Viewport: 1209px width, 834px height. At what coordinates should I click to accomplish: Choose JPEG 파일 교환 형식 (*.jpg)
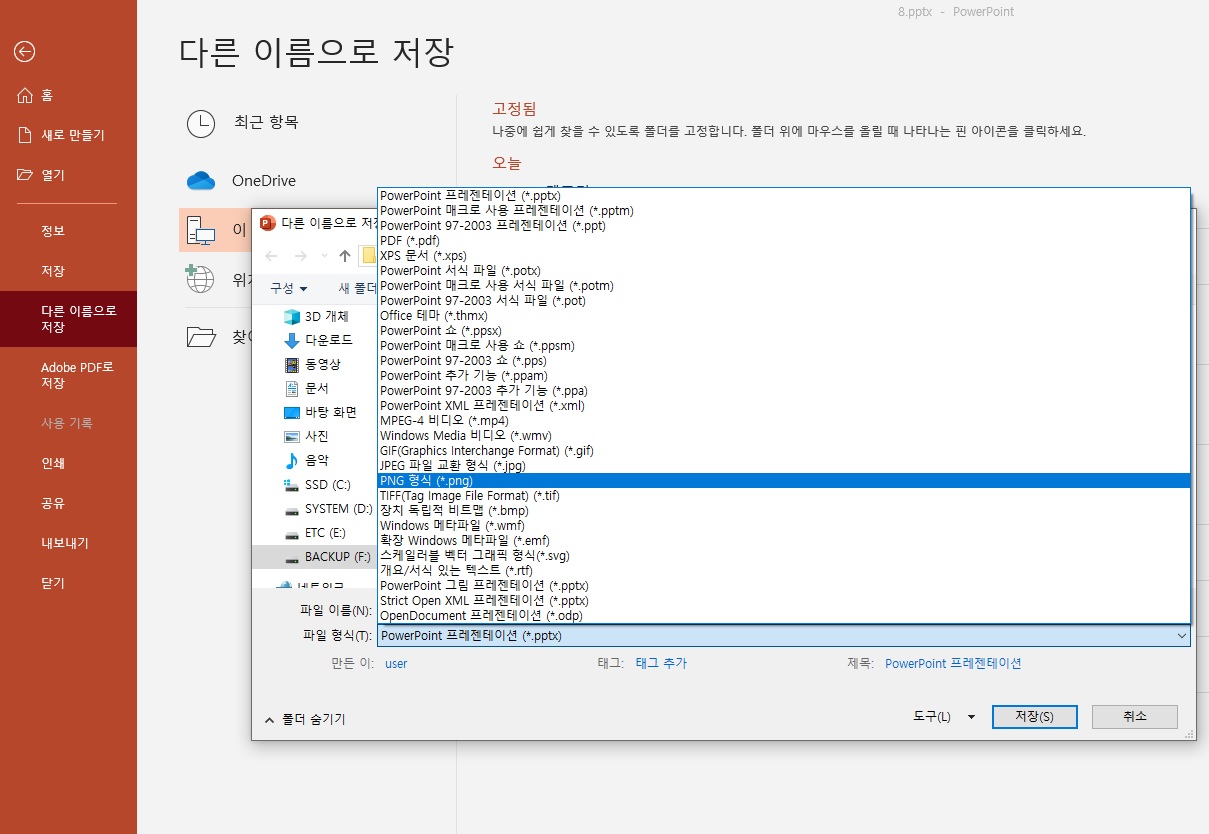tap(783, 466)
